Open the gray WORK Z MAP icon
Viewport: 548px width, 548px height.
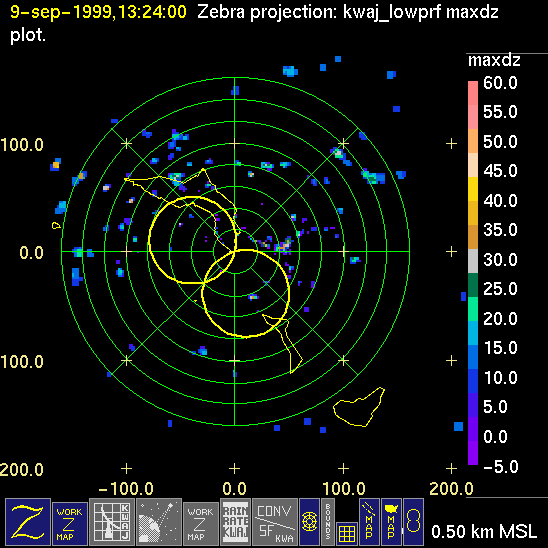pos(201,524)
